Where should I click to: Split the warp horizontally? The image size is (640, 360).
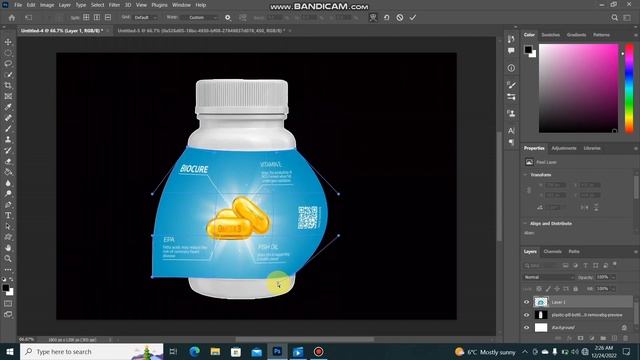108,18
